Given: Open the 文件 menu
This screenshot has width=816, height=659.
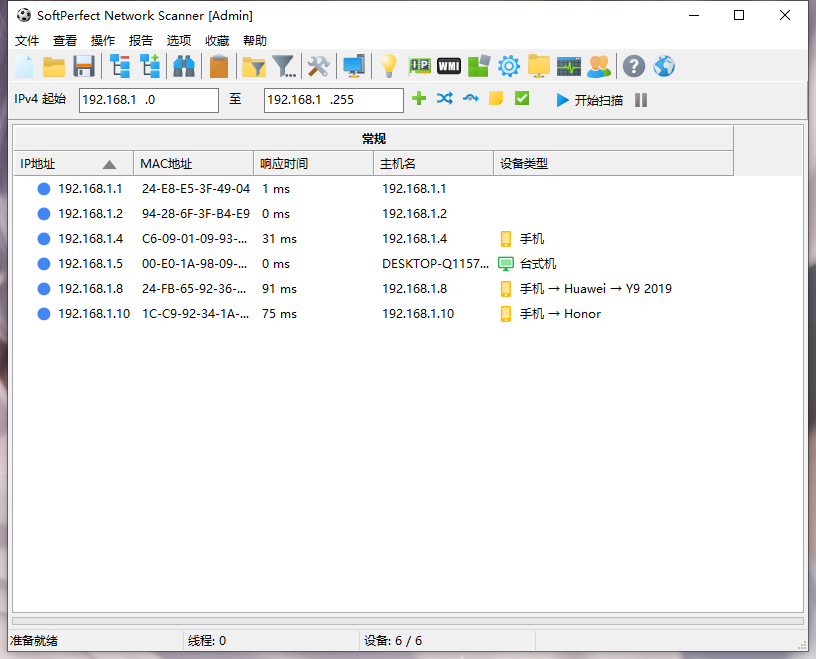Looking at the screenshot, I should (27, 41).
